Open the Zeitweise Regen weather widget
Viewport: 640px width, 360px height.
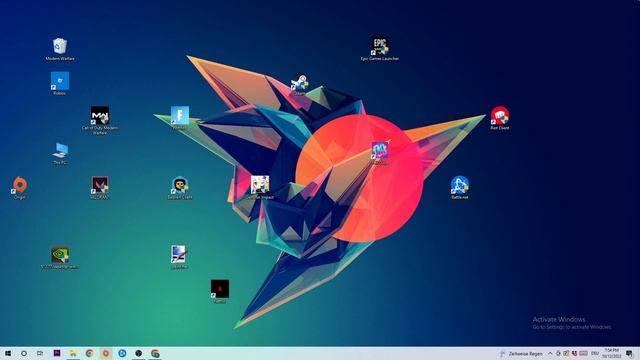(x=521, y=354)
